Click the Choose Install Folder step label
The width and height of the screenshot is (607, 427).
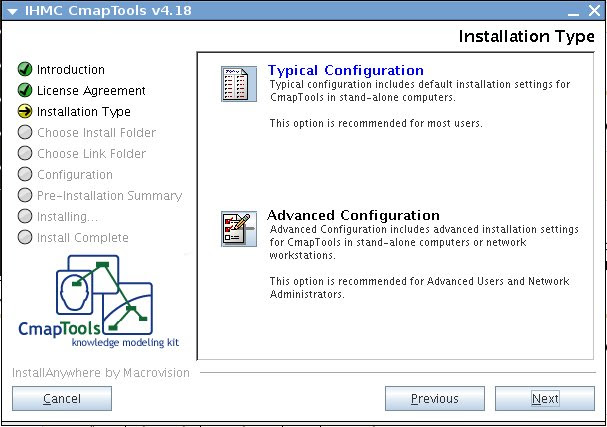click(96, 132)
